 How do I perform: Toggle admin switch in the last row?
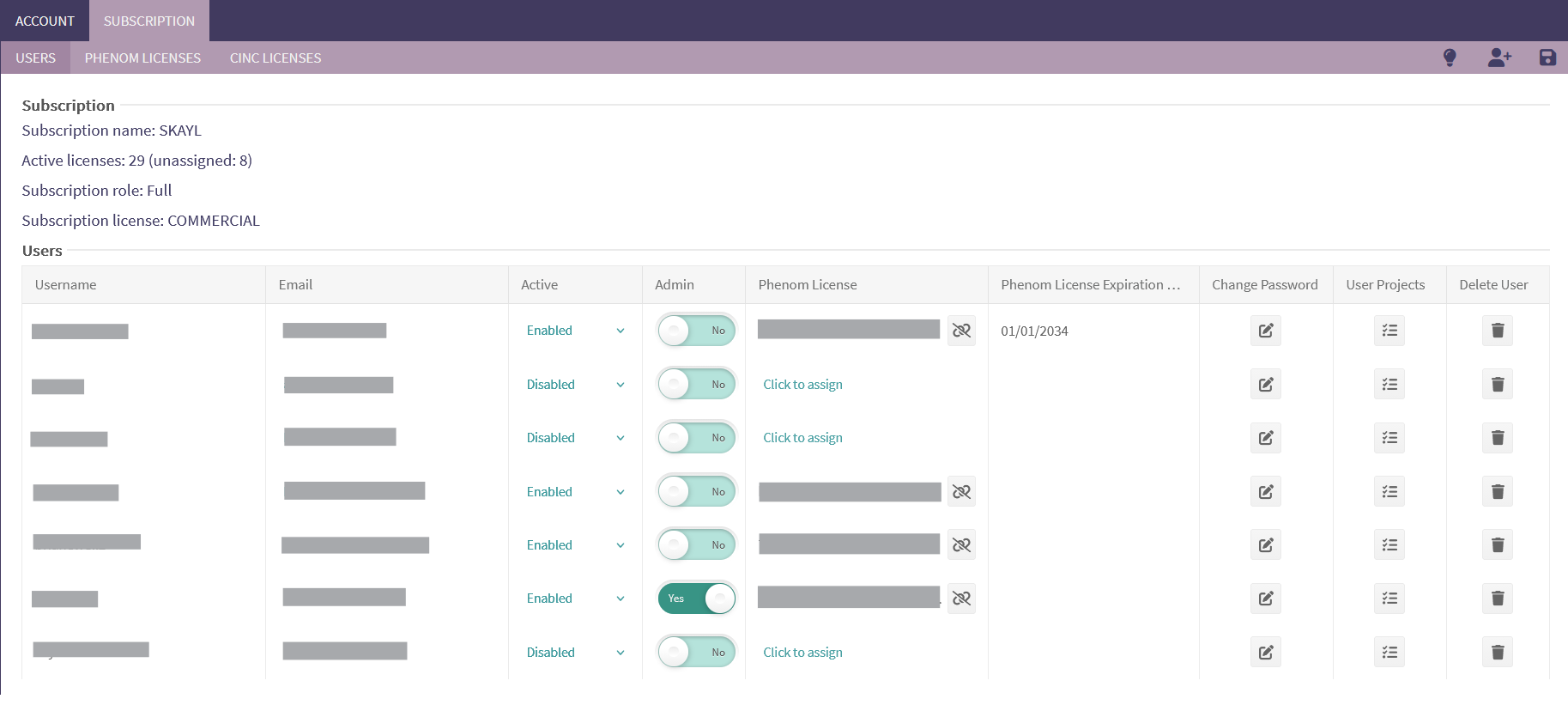coord(697,653)
